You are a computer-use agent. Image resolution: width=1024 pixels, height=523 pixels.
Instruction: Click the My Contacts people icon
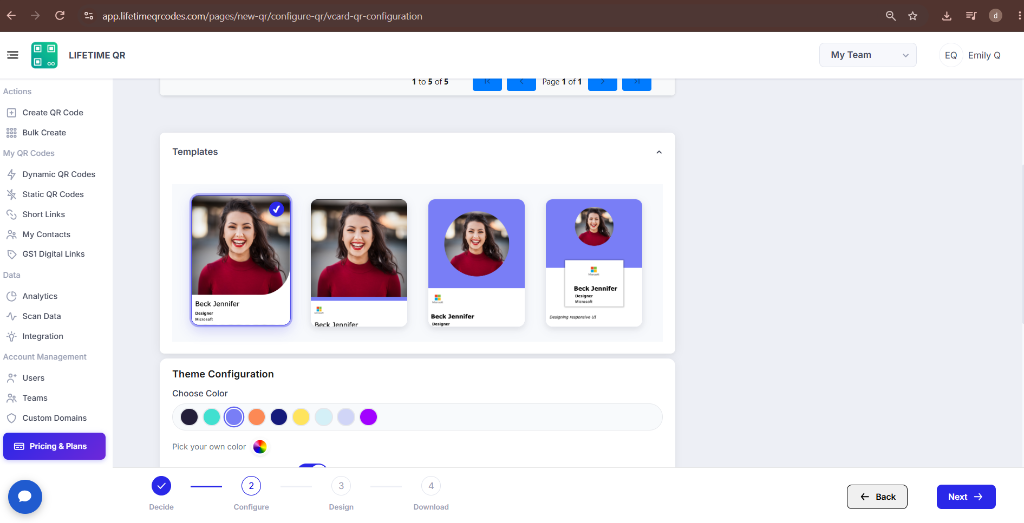tap(11, 234)
